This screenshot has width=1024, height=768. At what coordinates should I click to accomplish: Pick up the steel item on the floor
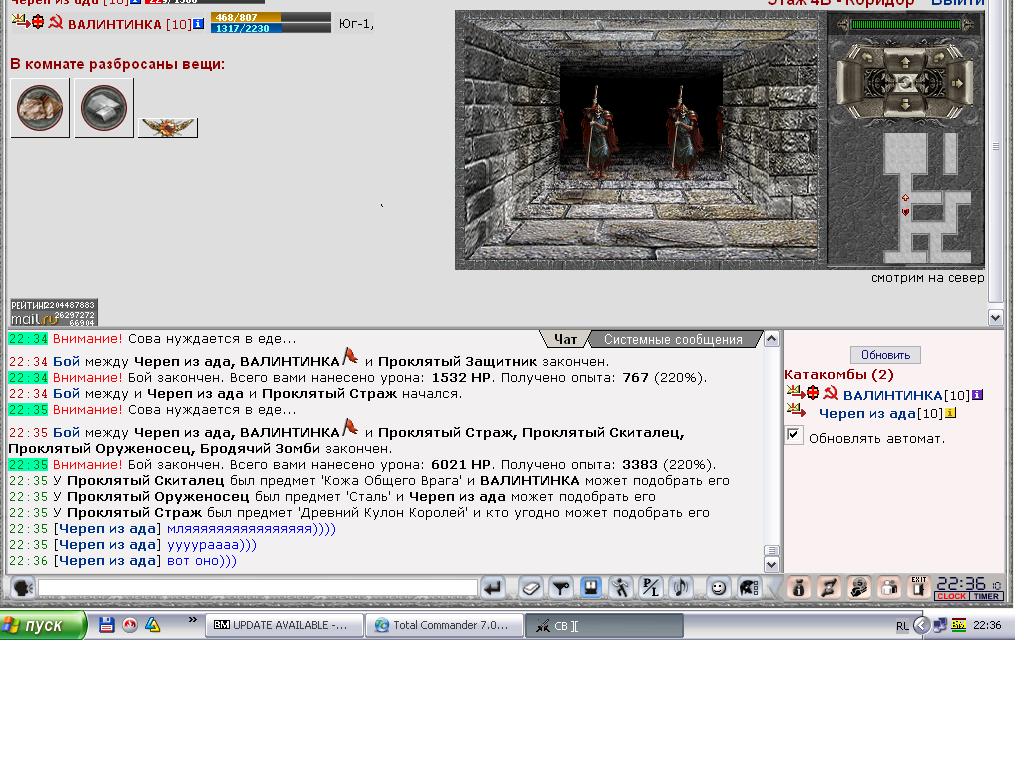[x=104, y=108]
